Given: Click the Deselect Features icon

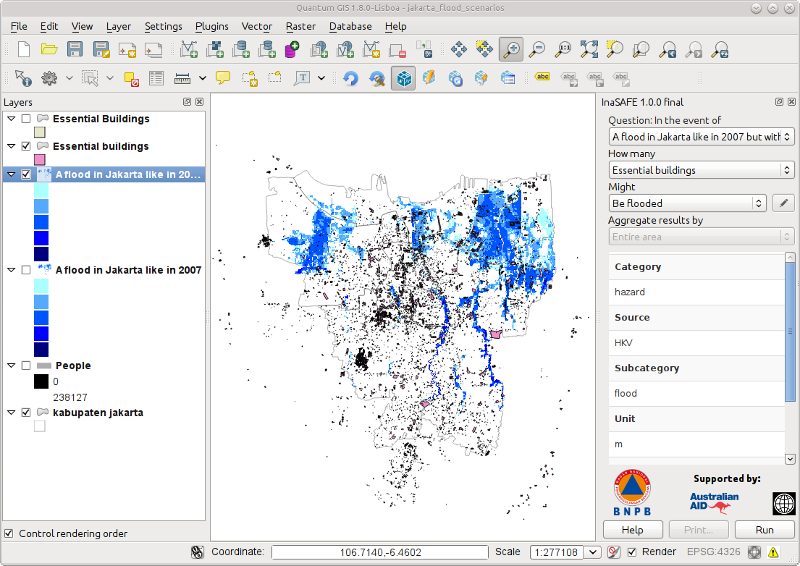Looking at the screenshot, I should coord(131,78).
